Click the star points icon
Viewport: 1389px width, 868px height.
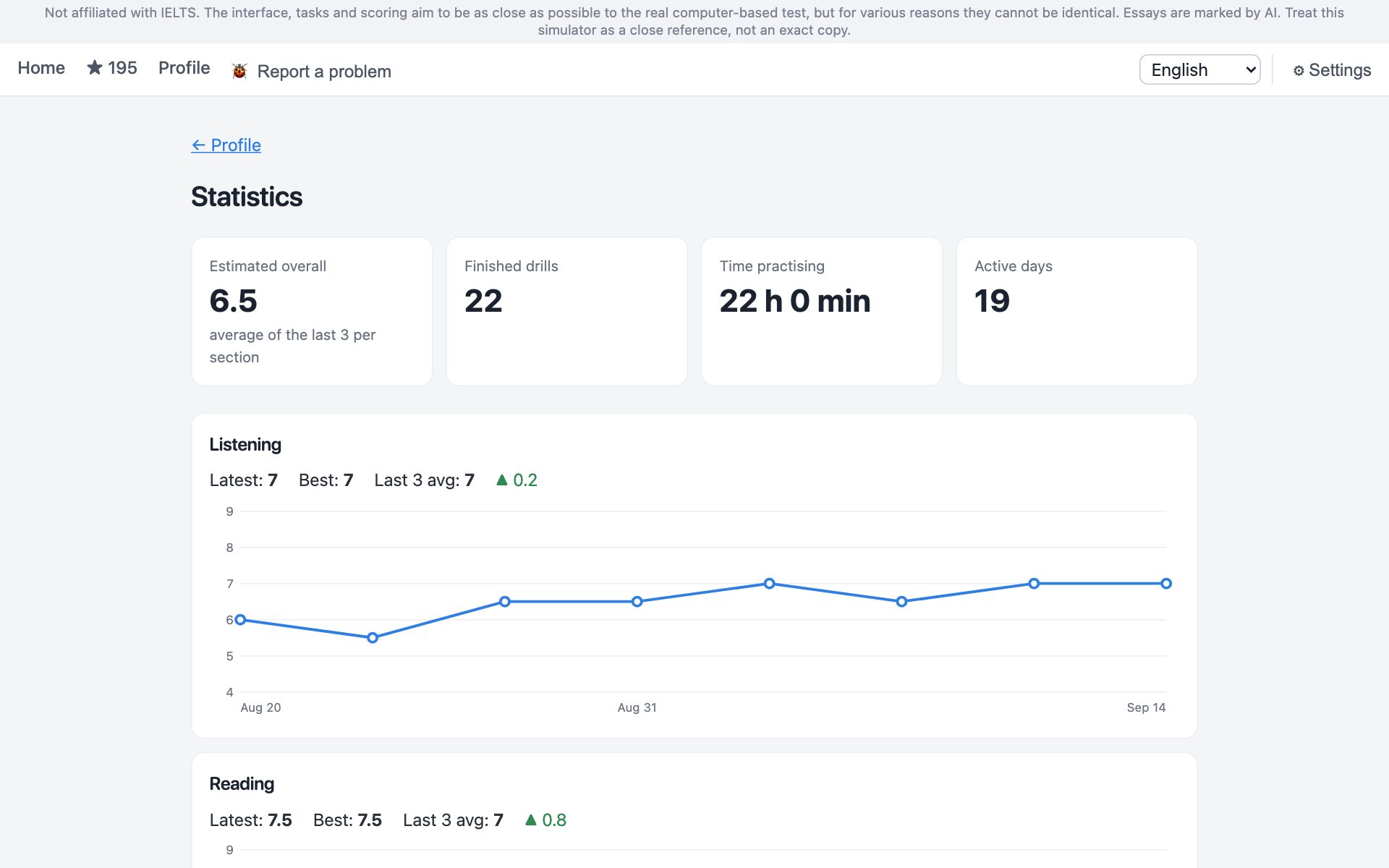coord(94,67)
